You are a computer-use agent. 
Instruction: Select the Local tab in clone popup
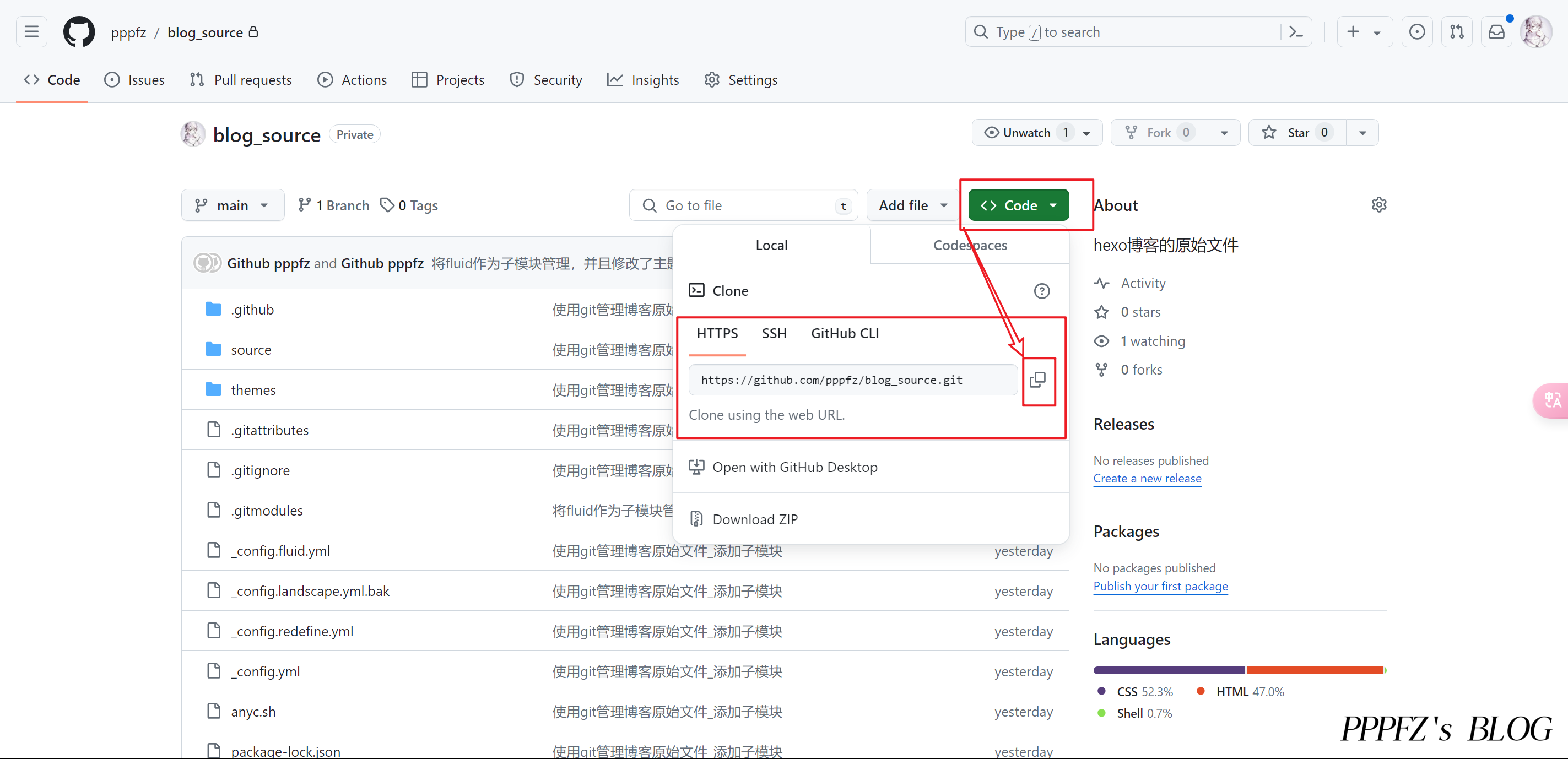(x=771, y=245)
